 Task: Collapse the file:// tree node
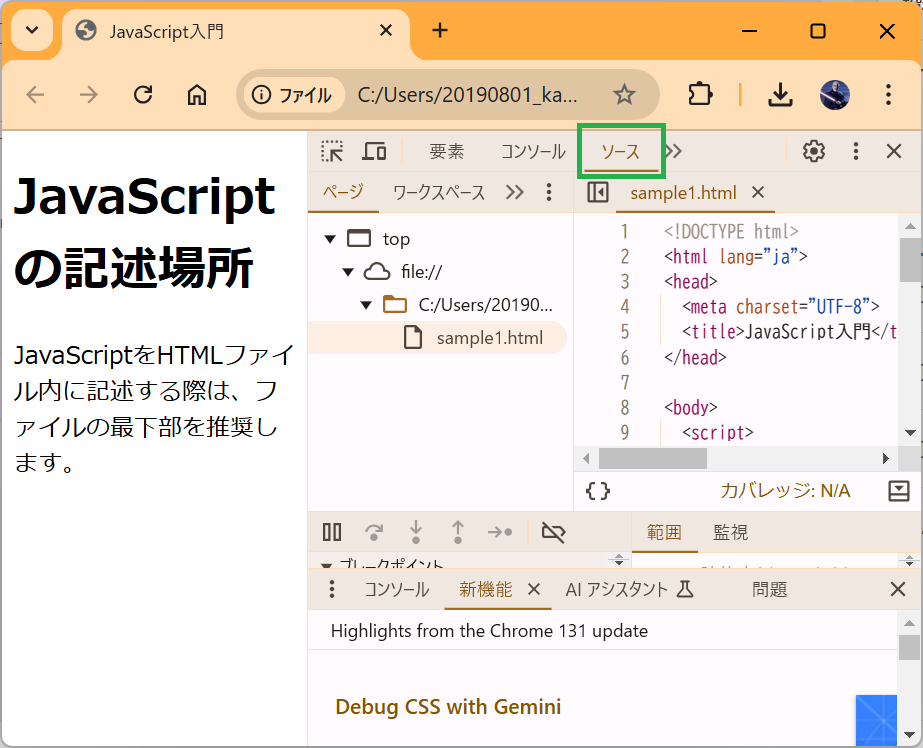click(348, 272)
